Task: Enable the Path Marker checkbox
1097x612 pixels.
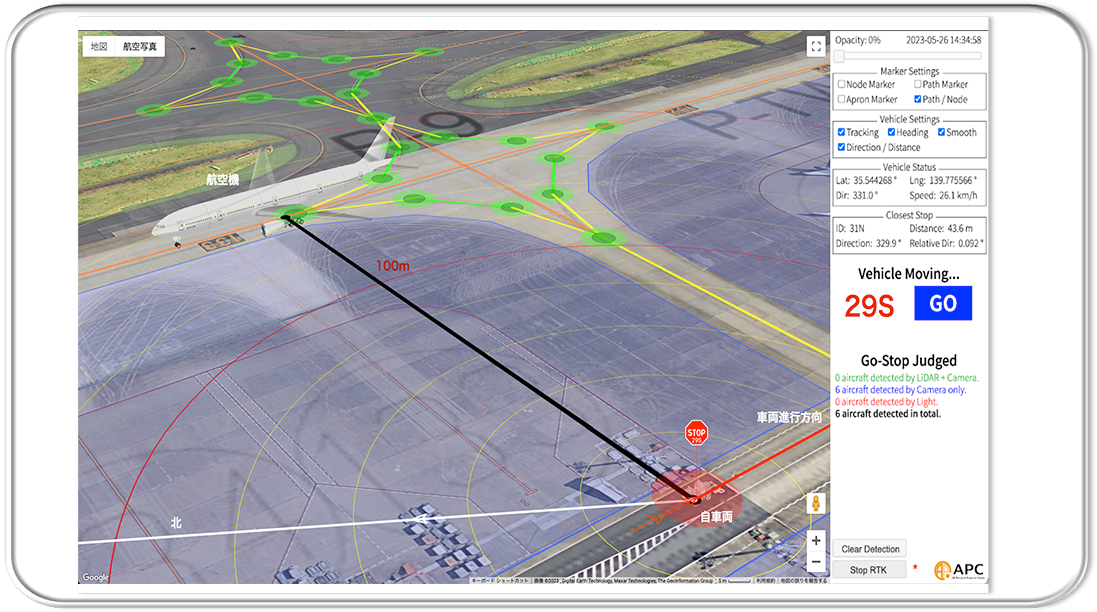Action: pos(917,84)
